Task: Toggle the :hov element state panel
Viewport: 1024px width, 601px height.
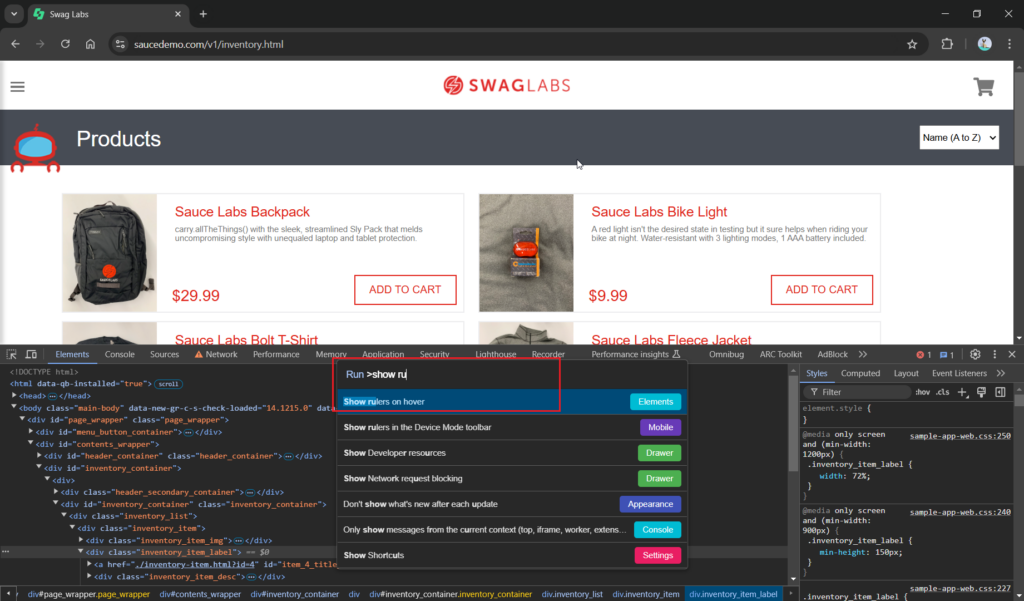Action: 922,392
